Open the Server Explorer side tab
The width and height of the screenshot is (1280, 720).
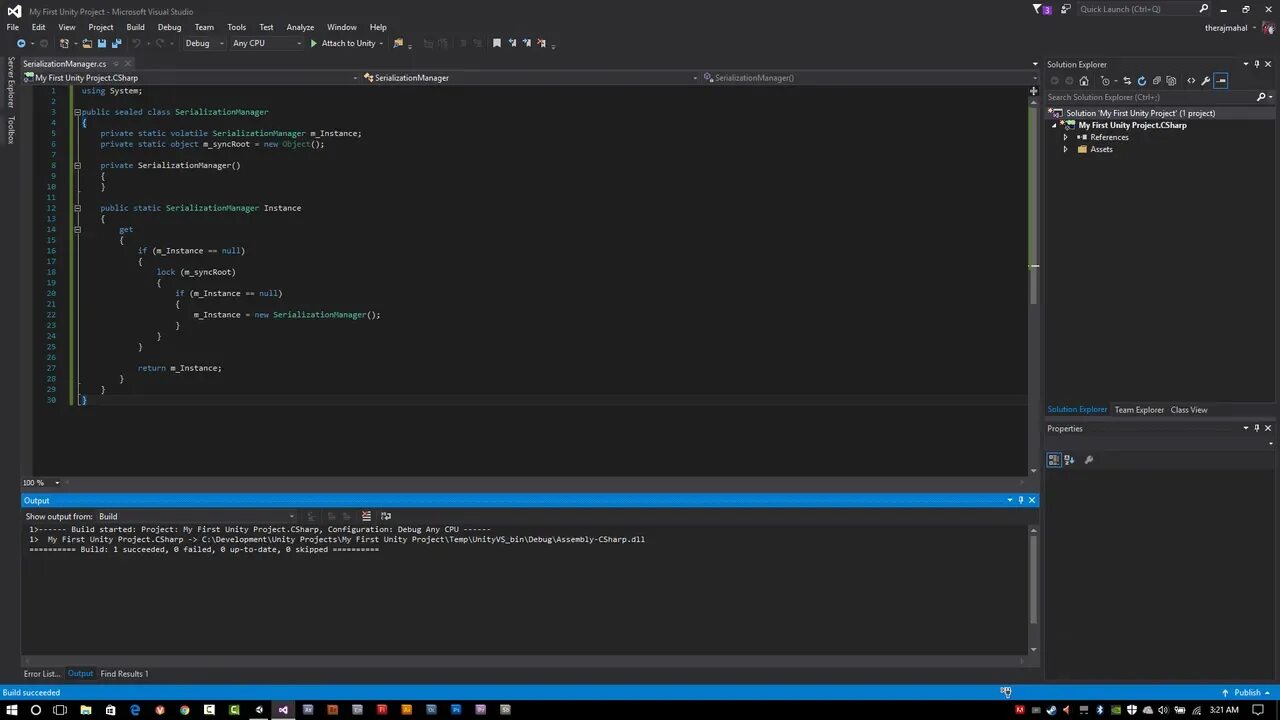(x=11, y=83)
